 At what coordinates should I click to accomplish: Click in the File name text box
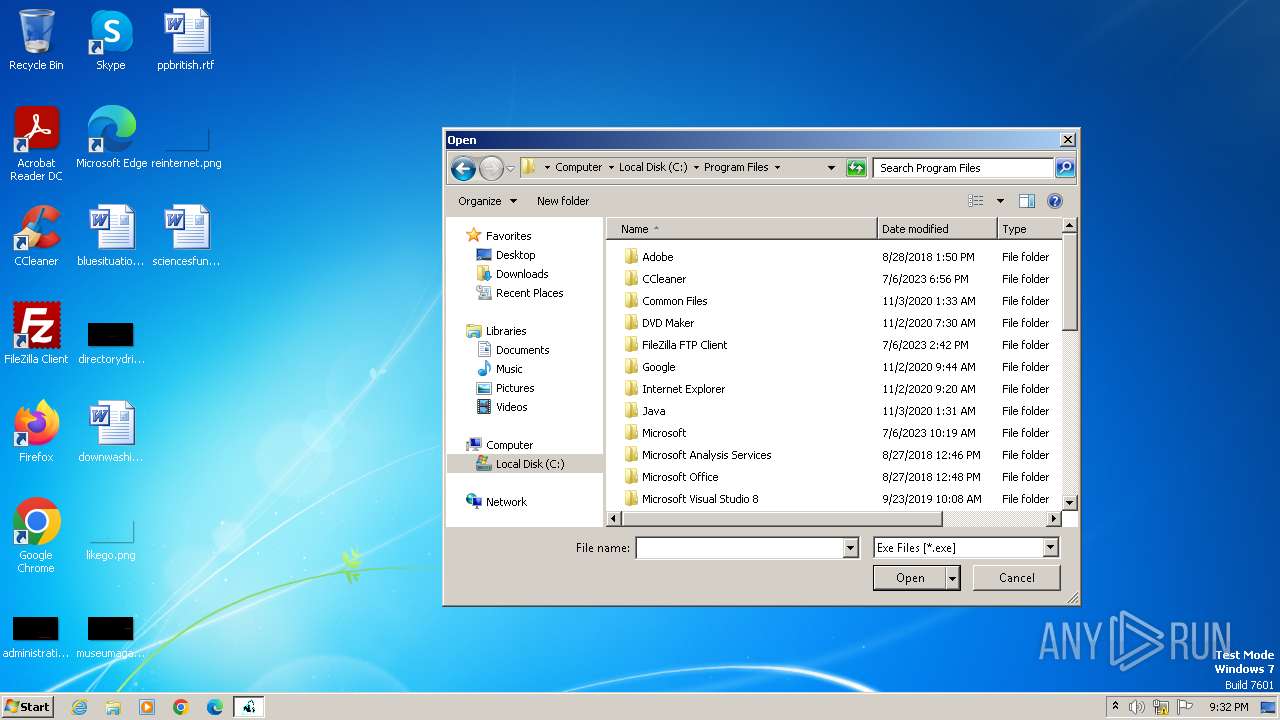(x=740, y=548)
